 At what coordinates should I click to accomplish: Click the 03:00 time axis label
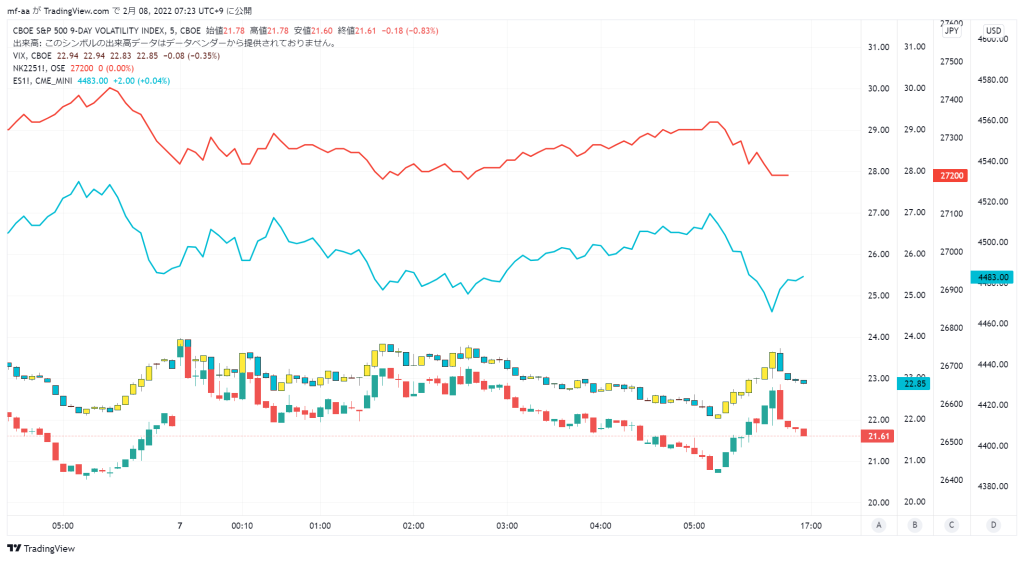(x=507, y=526)
